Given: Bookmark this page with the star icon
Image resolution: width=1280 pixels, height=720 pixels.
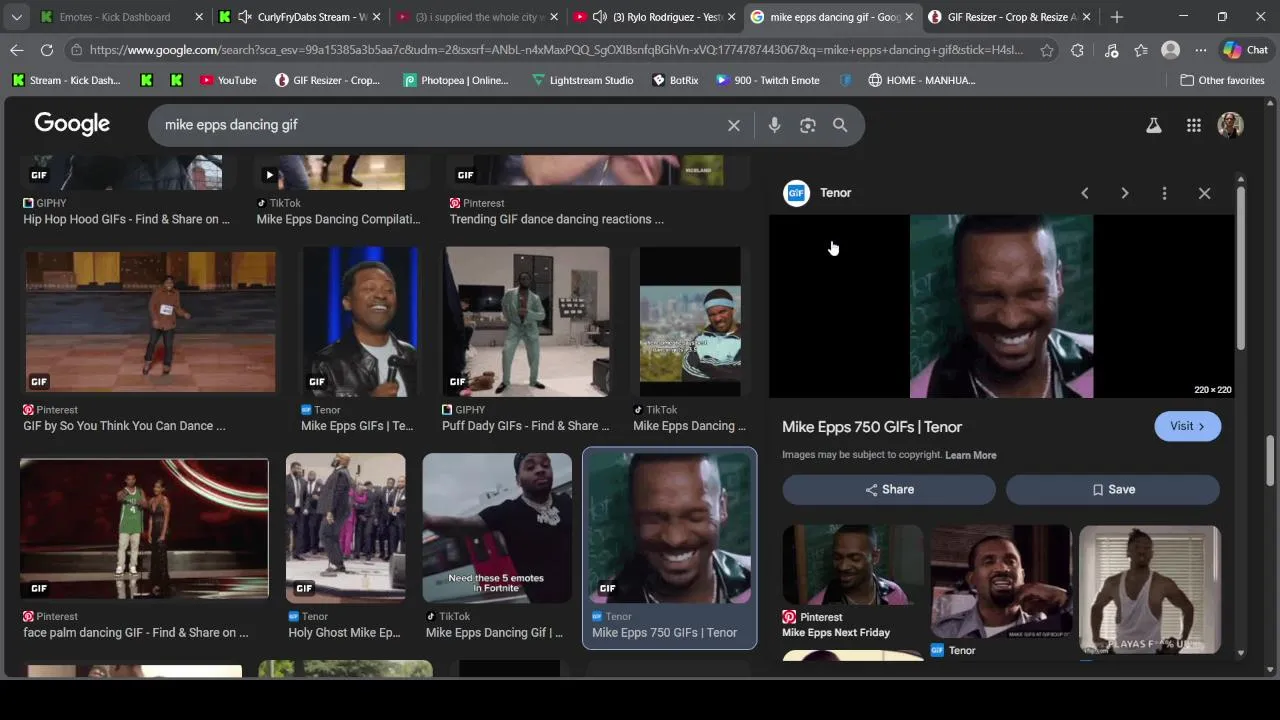Looking at the screenshot, I should pyautogui.click(x=1047, y=50).
